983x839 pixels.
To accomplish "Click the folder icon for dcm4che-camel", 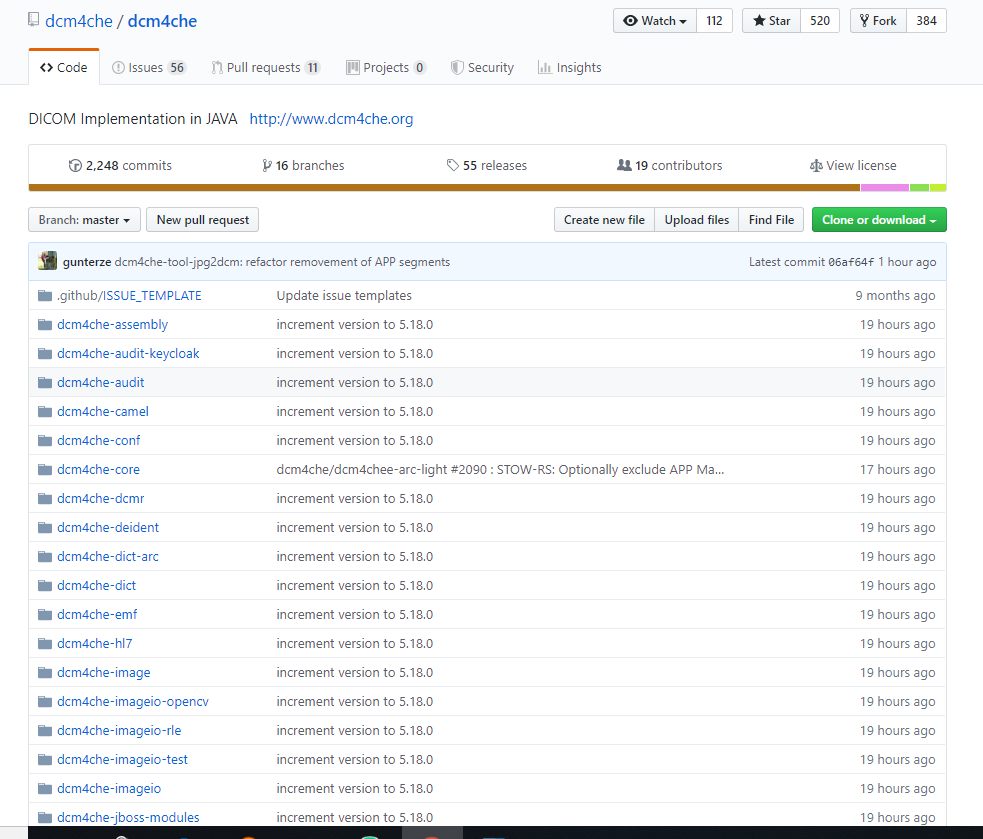I will [45, 412].
